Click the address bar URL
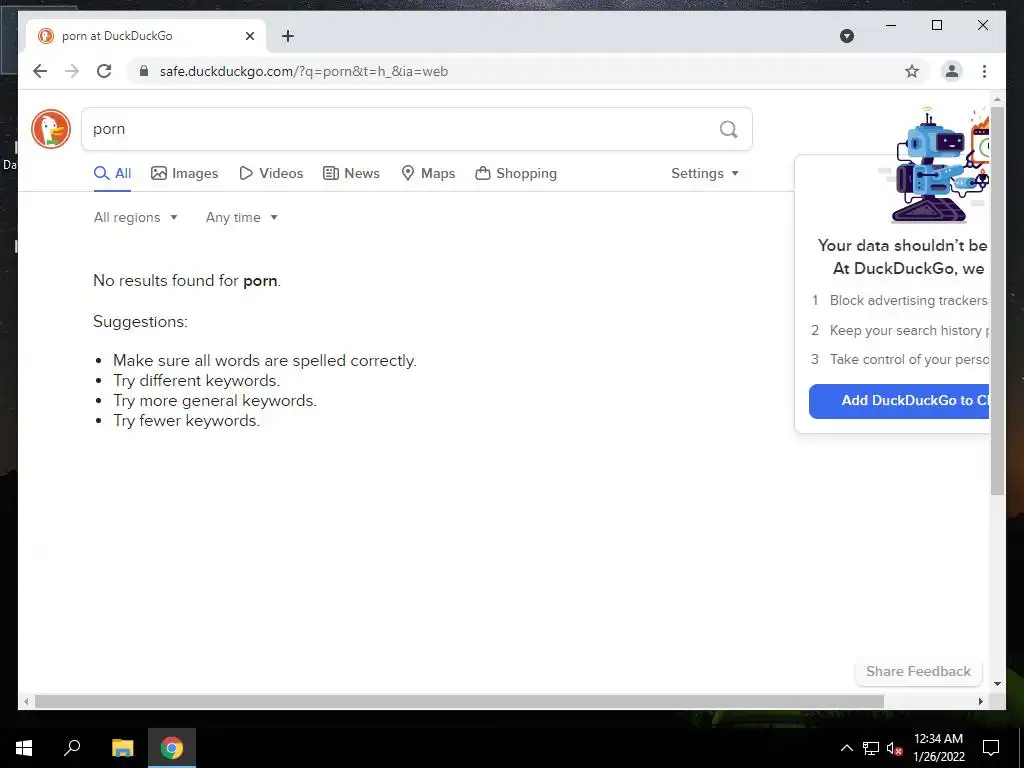Viewport: 1024px width, 768px height. [x=304, y=71]
